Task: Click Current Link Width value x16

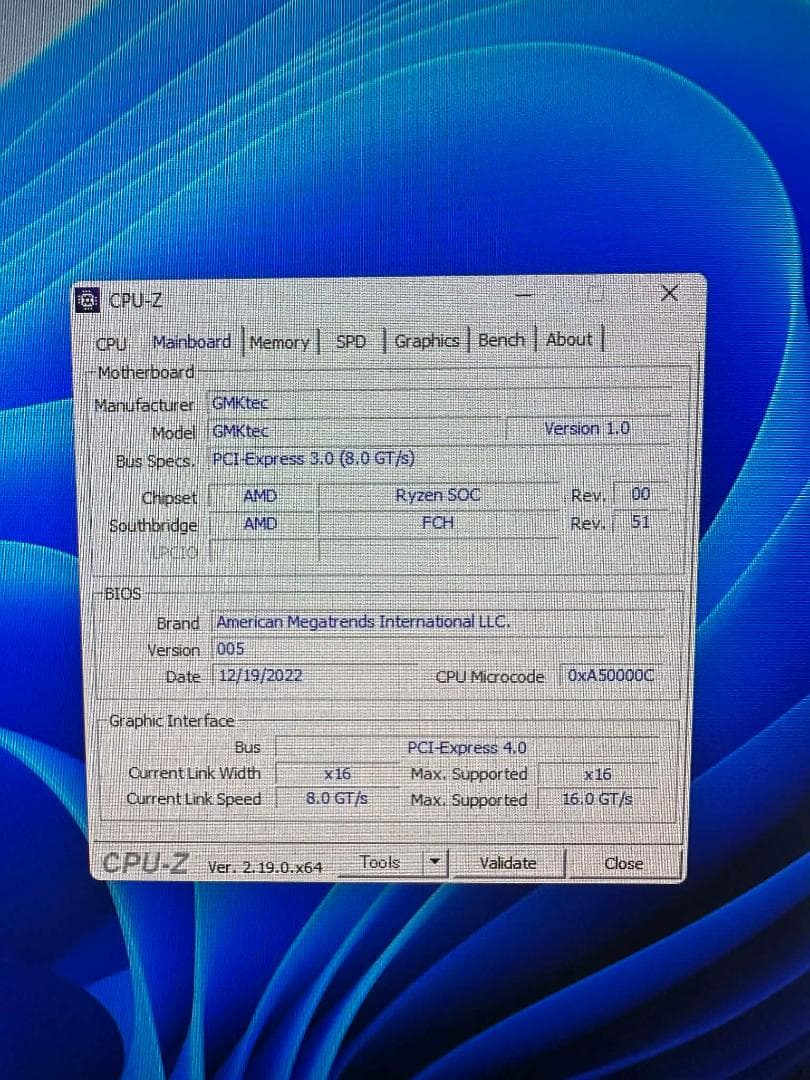Action: coord(338,773)
